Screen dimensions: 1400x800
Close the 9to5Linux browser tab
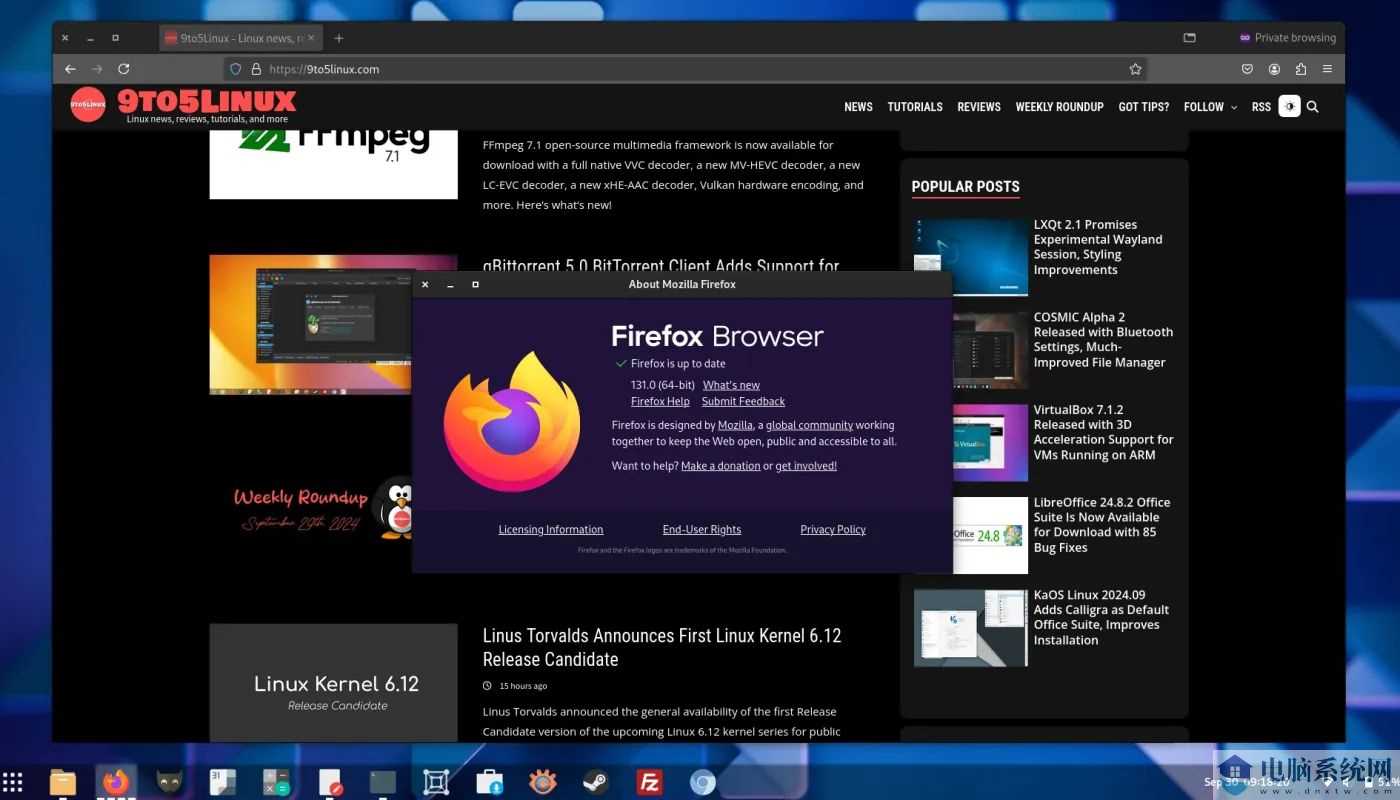[x=311, y=38]
